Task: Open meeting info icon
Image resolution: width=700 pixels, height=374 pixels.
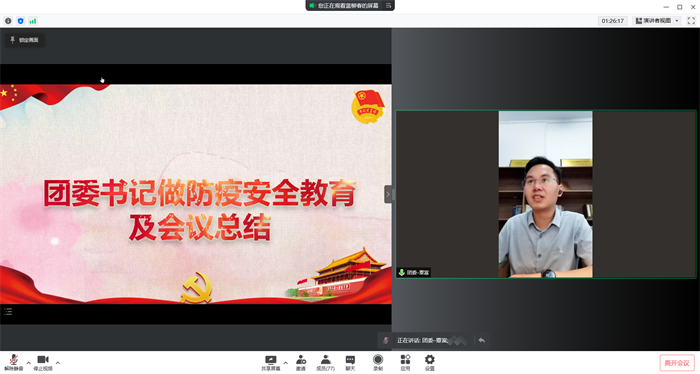Action: (8, 21)
